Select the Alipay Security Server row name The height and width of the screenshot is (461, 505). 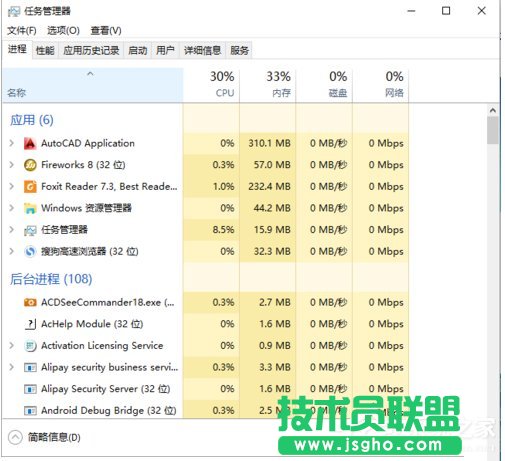tap(106, 389)
